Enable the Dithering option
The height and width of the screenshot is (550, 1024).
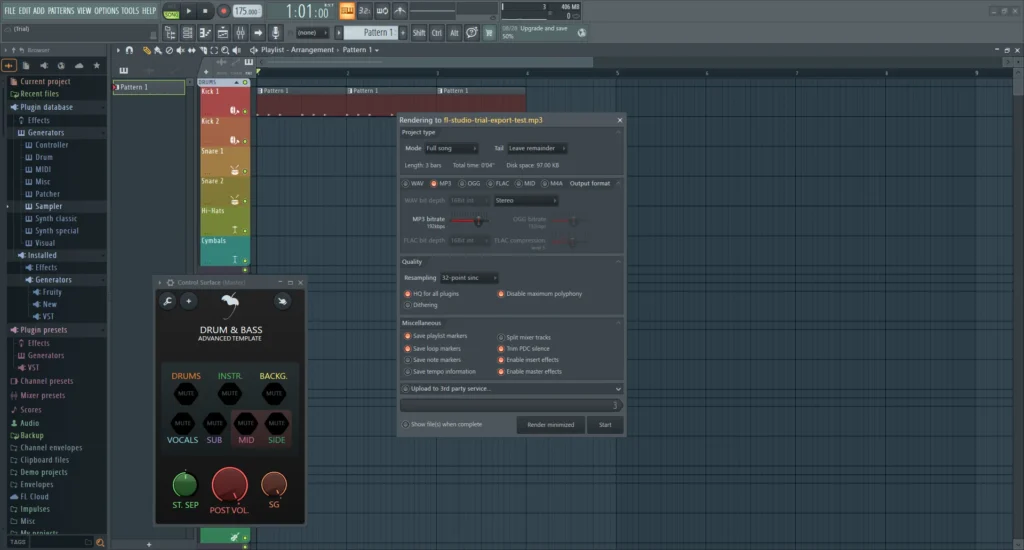[421, 305]
